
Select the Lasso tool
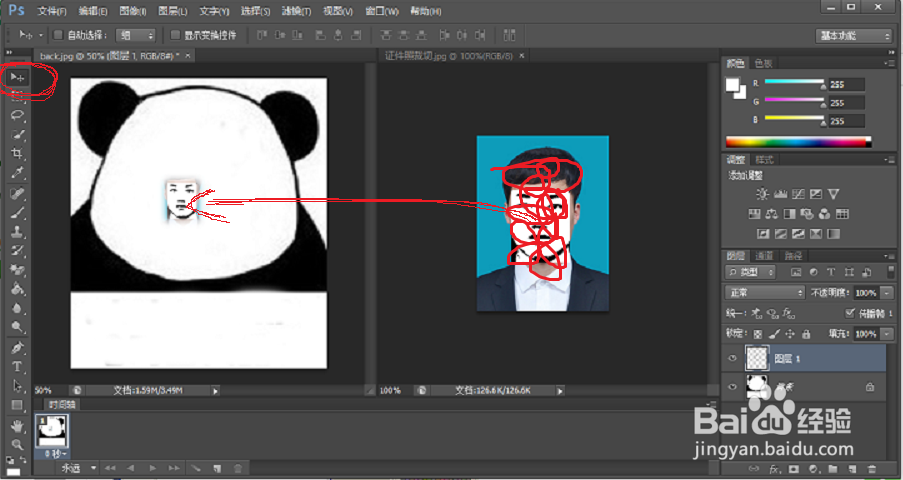point(17,115)
